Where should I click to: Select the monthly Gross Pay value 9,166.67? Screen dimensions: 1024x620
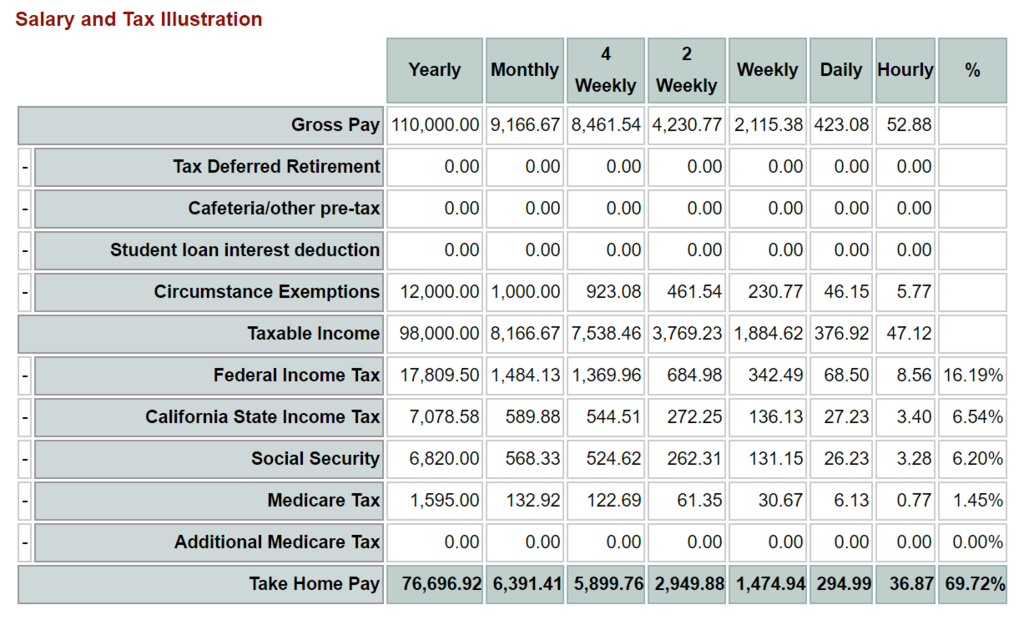tap(525, 125)
